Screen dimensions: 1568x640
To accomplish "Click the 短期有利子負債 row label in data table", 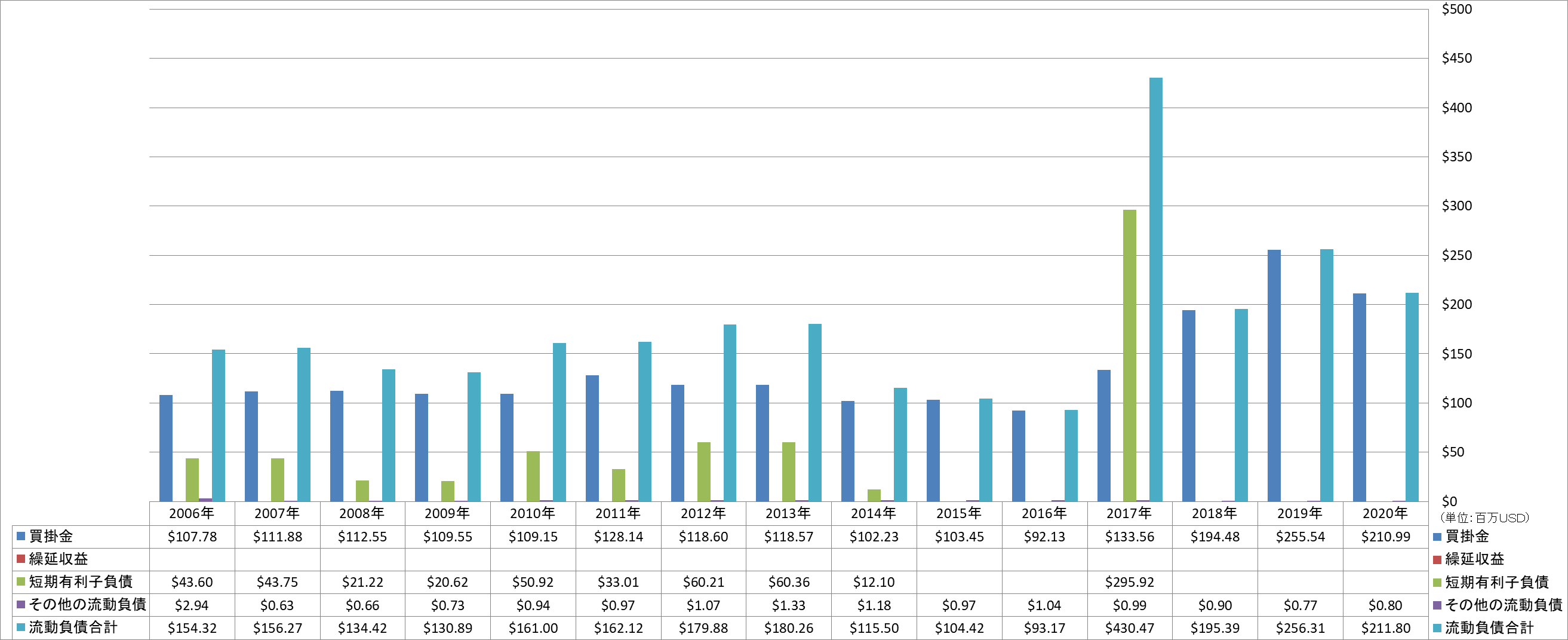I will (81, 581).
